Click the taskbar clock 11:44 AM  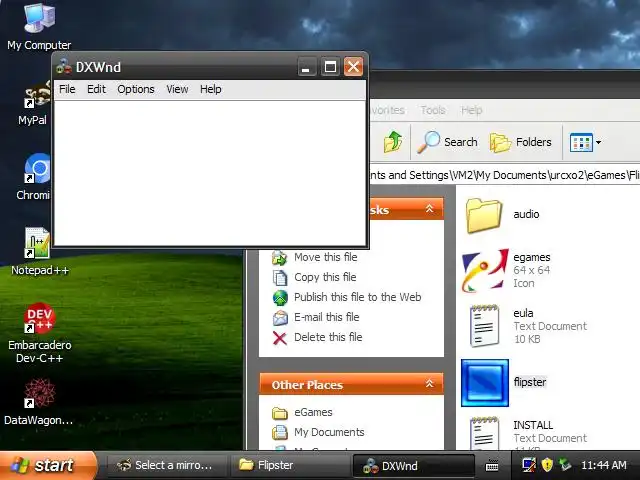[x=604, y=465]
